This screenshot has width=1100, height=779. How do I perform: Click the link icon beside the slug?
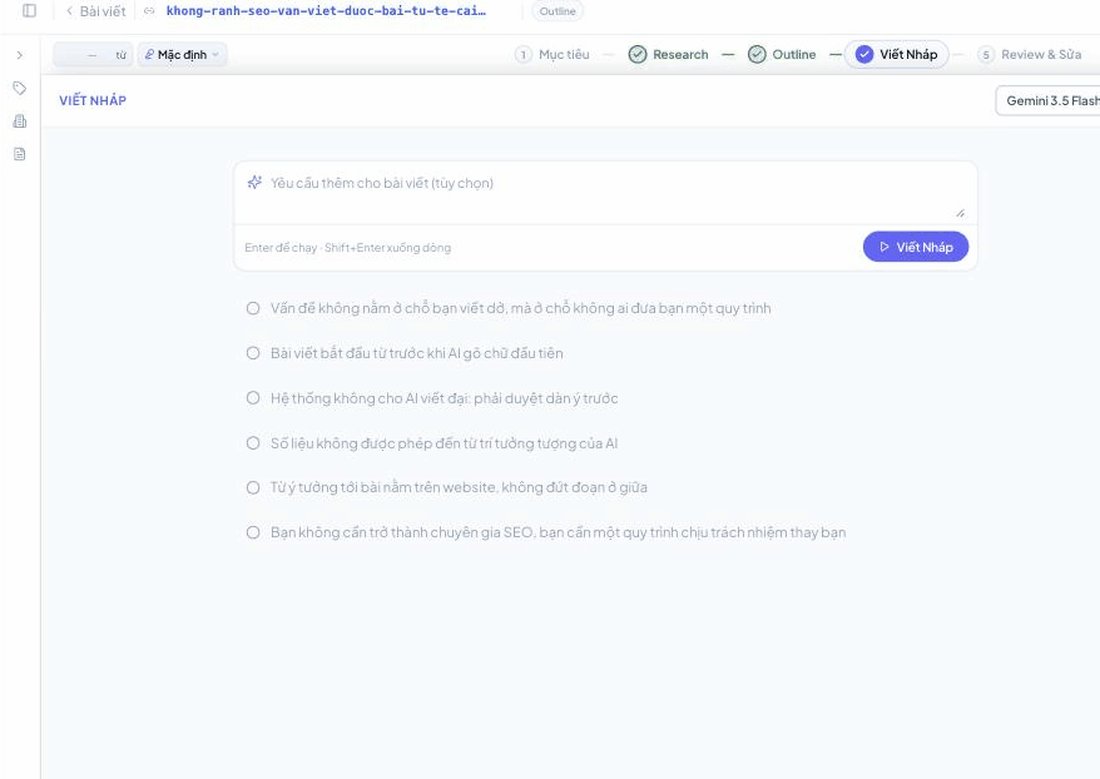pos(149,11)
